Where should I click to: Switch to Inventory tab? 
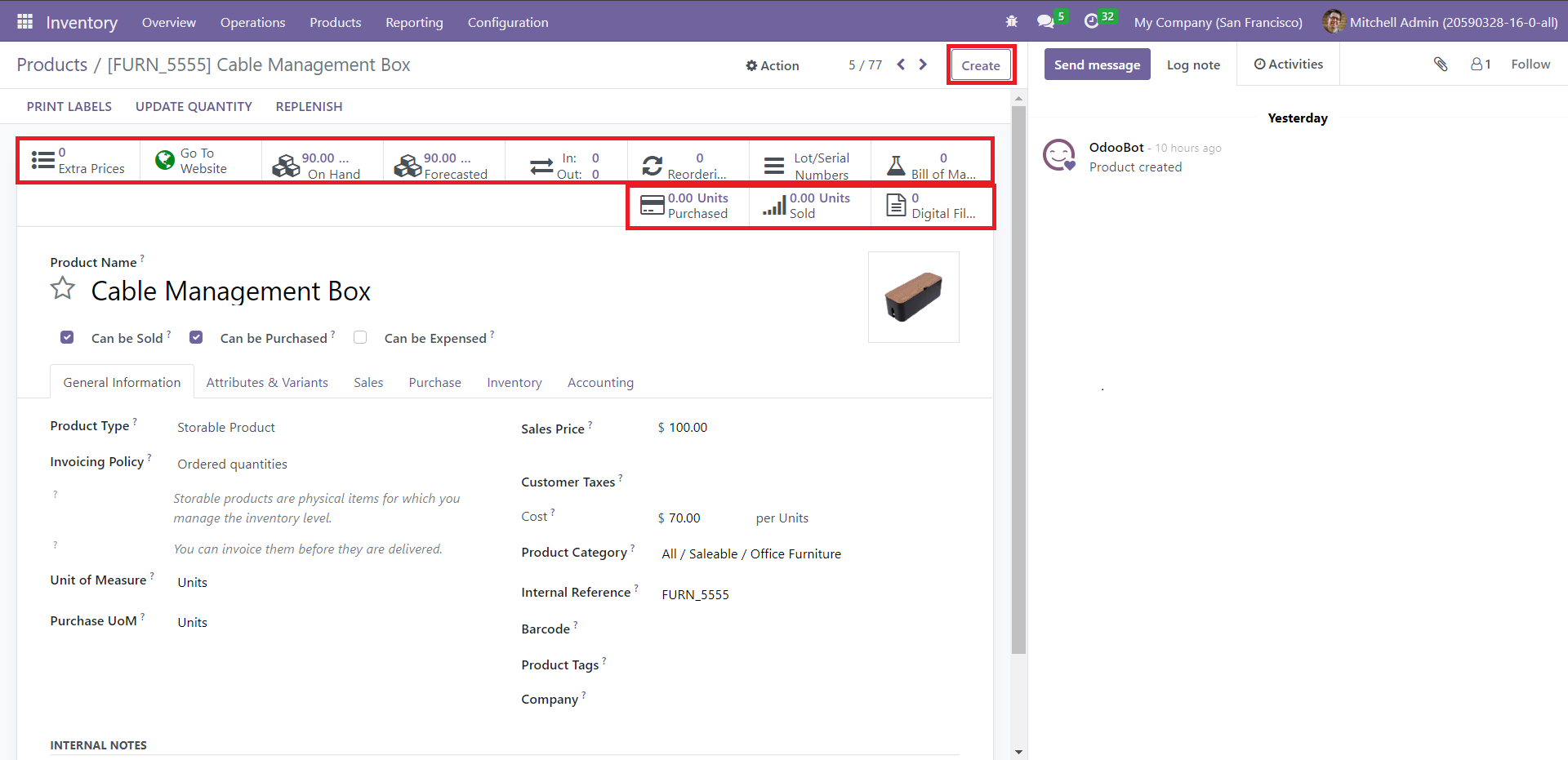[514, 382]
